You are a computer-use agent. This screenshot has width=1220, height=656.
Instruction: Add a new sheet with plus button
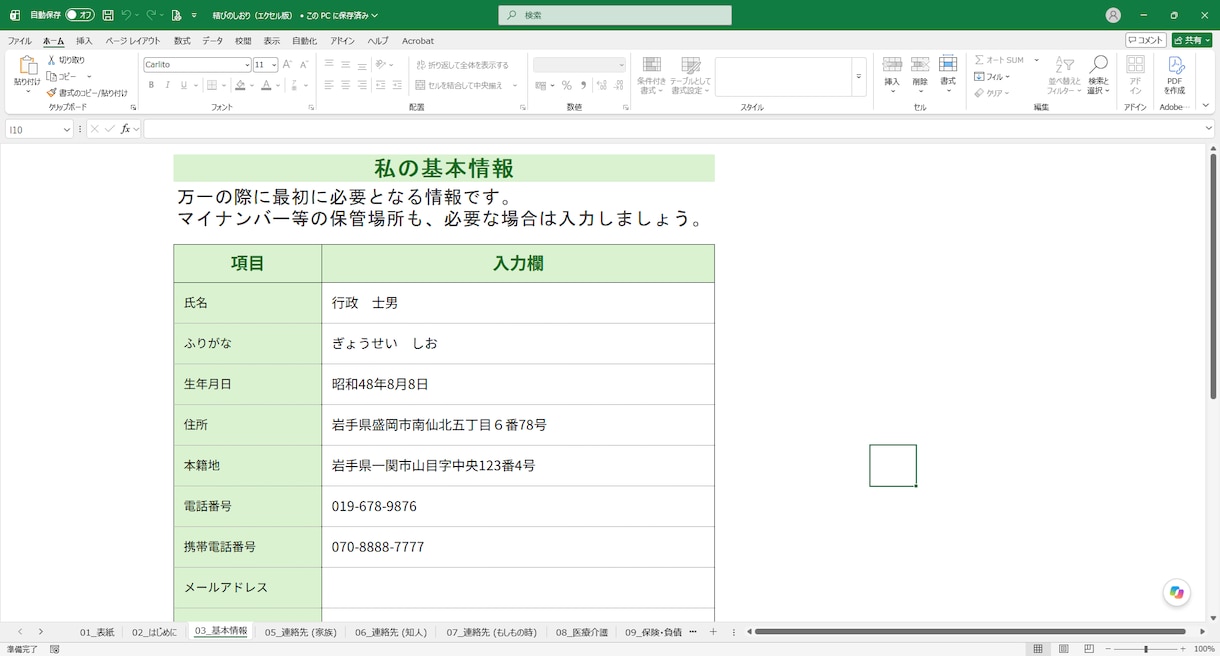[x=713, y=632]
